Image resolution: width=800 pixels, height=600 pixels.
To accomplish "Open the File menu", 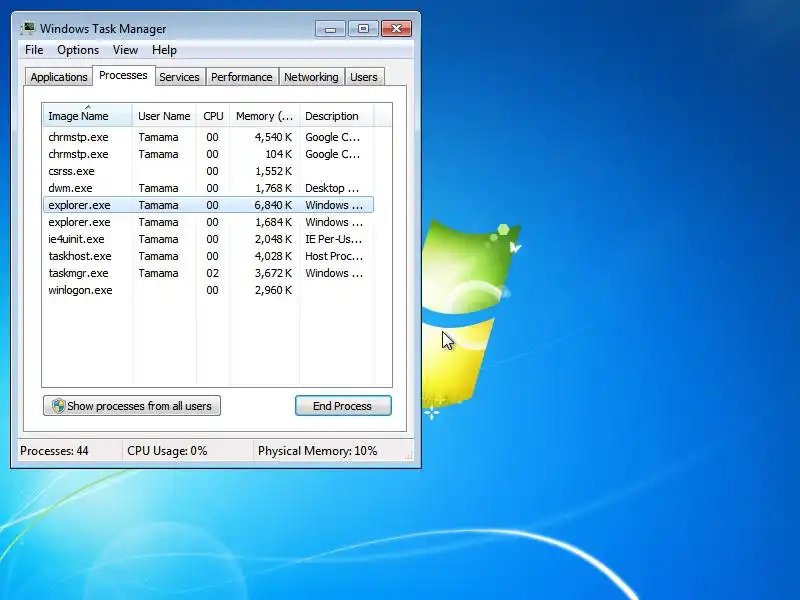I will click(34, 50).
